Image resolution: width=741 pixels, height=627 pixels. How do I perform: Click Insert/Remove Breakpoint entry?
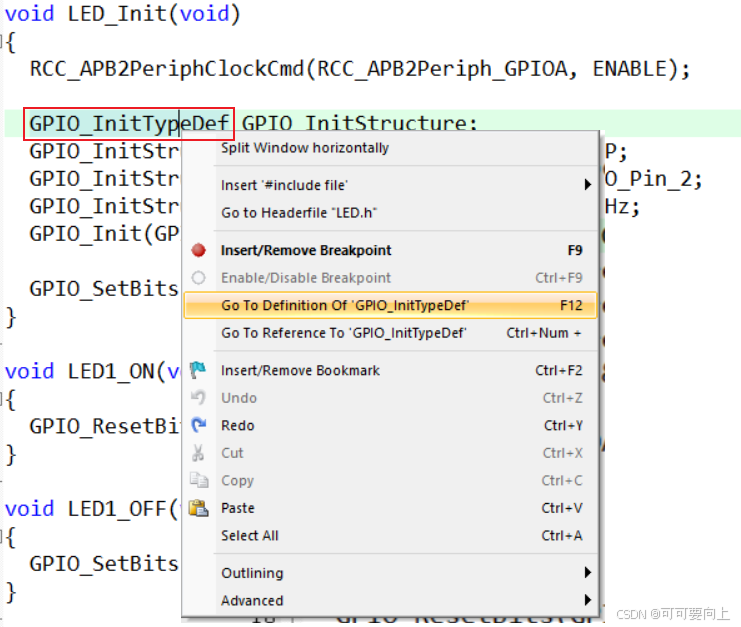[x=390, y=250]
